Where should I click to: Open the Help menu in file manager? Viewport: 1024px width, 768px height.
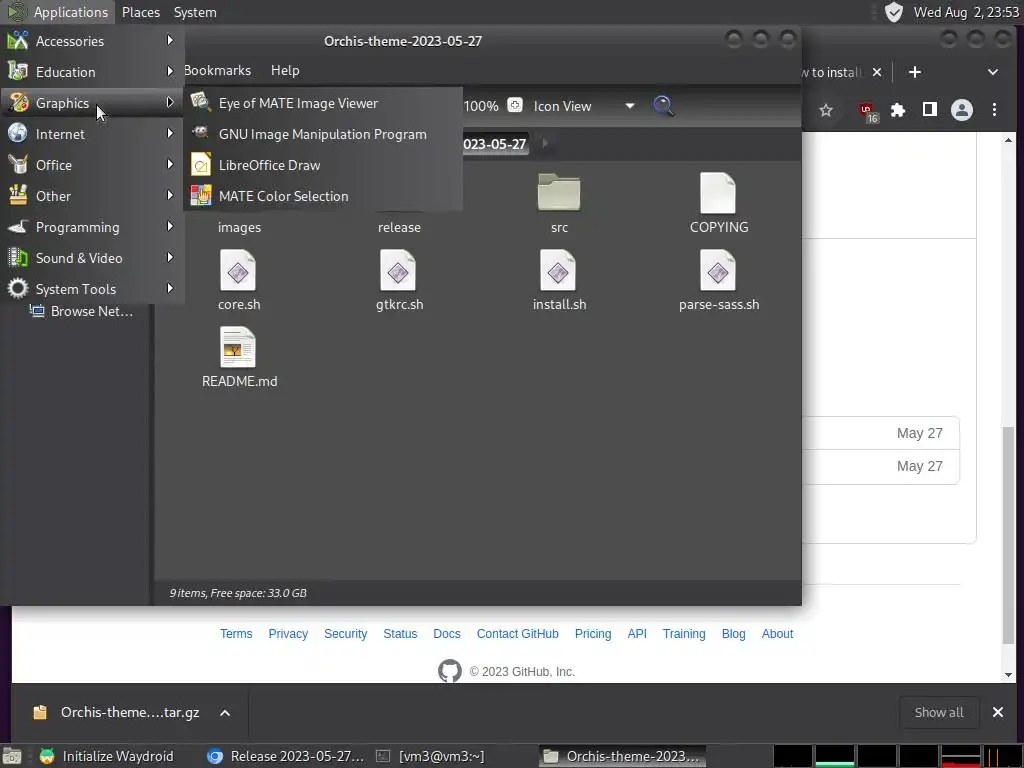click(285, 70)
